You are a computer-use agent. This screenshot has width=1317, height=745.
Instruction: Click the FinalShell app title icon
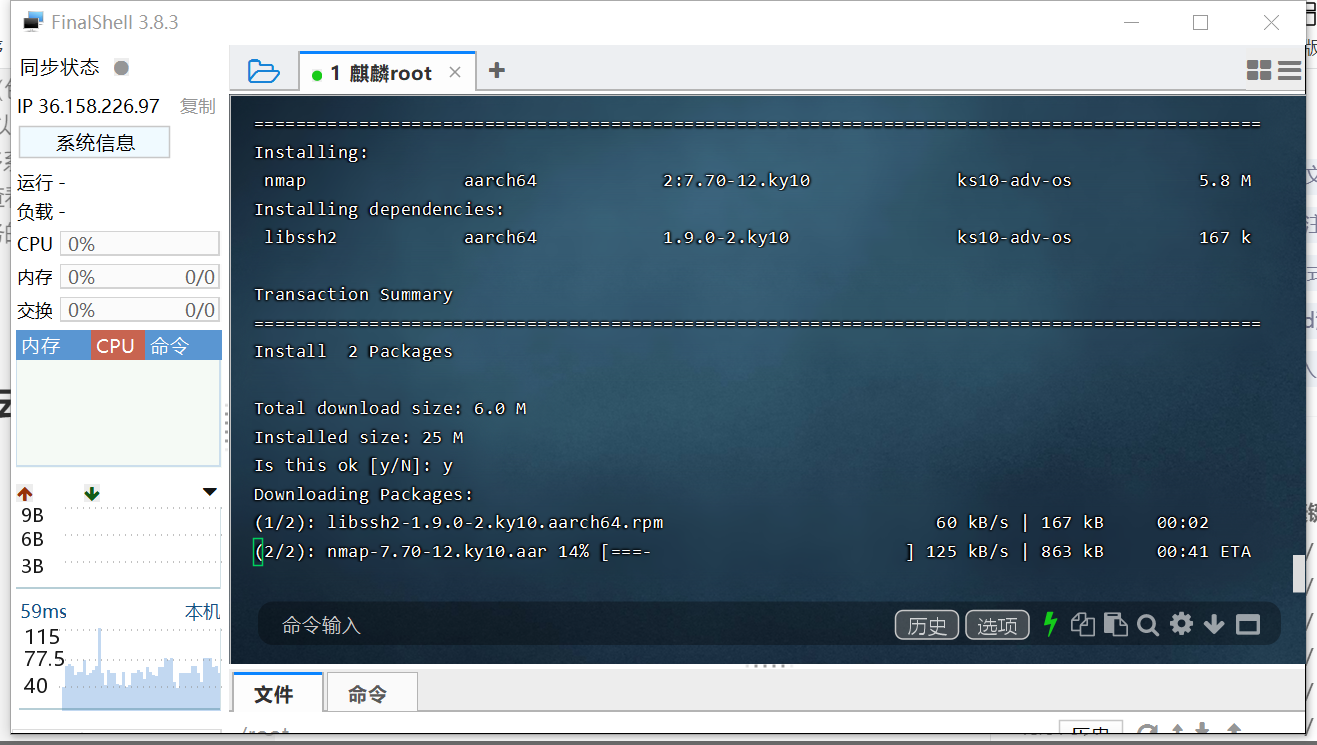point(33,22)
